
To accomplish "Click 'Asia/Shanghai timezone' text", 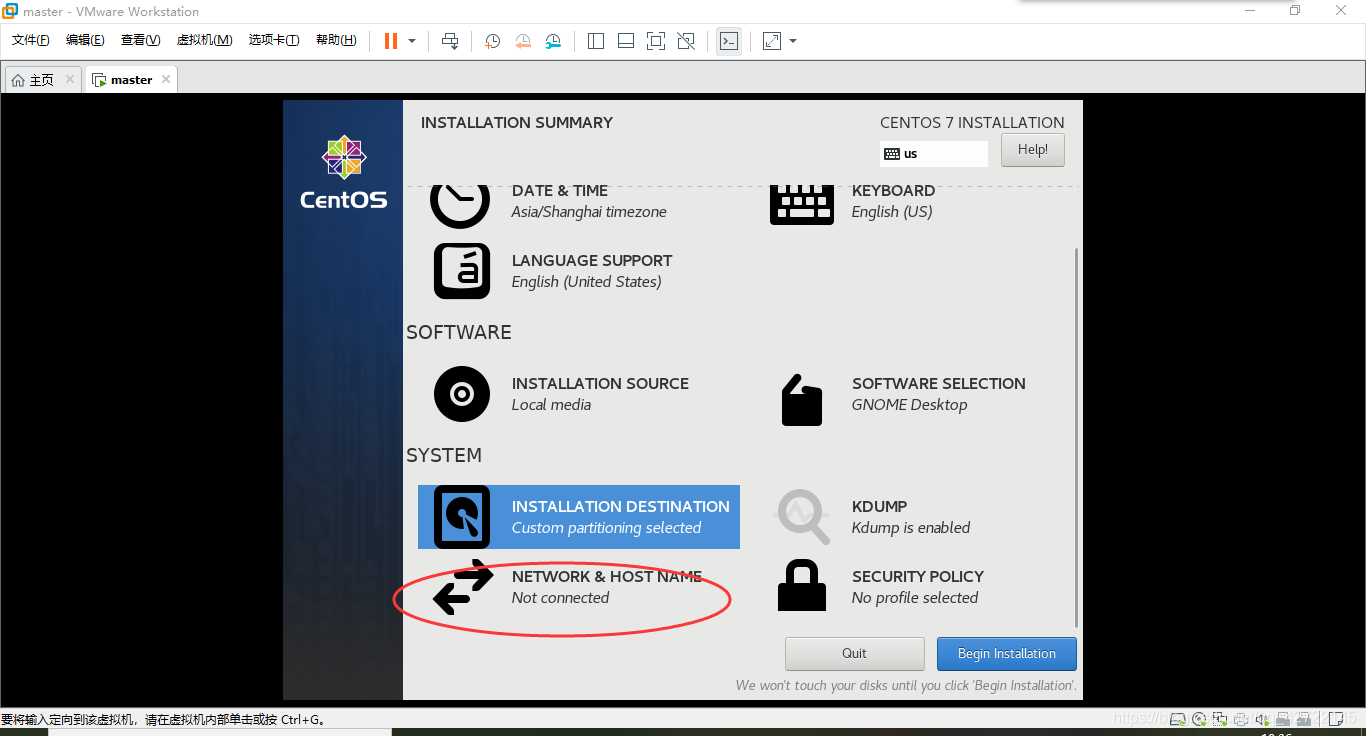I will pos(589,212).
